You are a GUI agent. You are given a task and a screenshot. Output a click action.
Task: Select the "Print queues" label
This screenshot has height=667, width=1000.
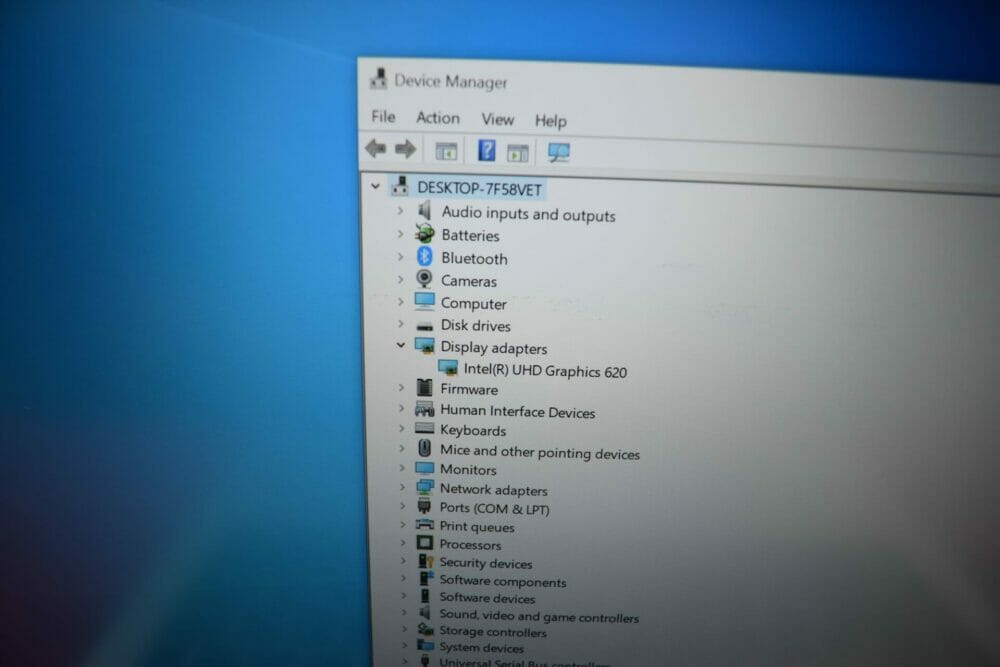(477, 527)
